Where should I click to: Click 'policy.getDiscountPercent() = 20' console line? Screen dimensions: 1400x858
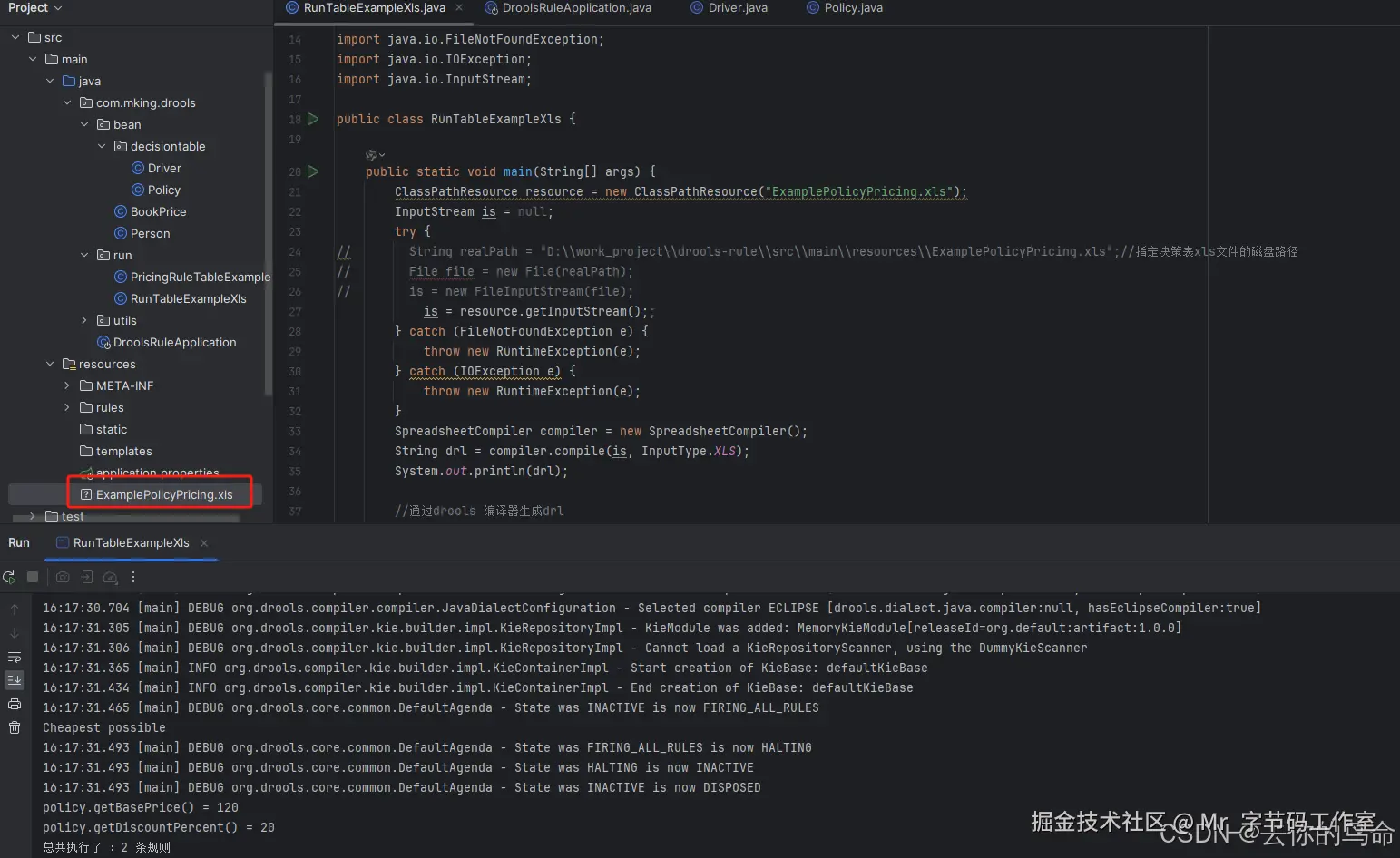click(159, 827)
